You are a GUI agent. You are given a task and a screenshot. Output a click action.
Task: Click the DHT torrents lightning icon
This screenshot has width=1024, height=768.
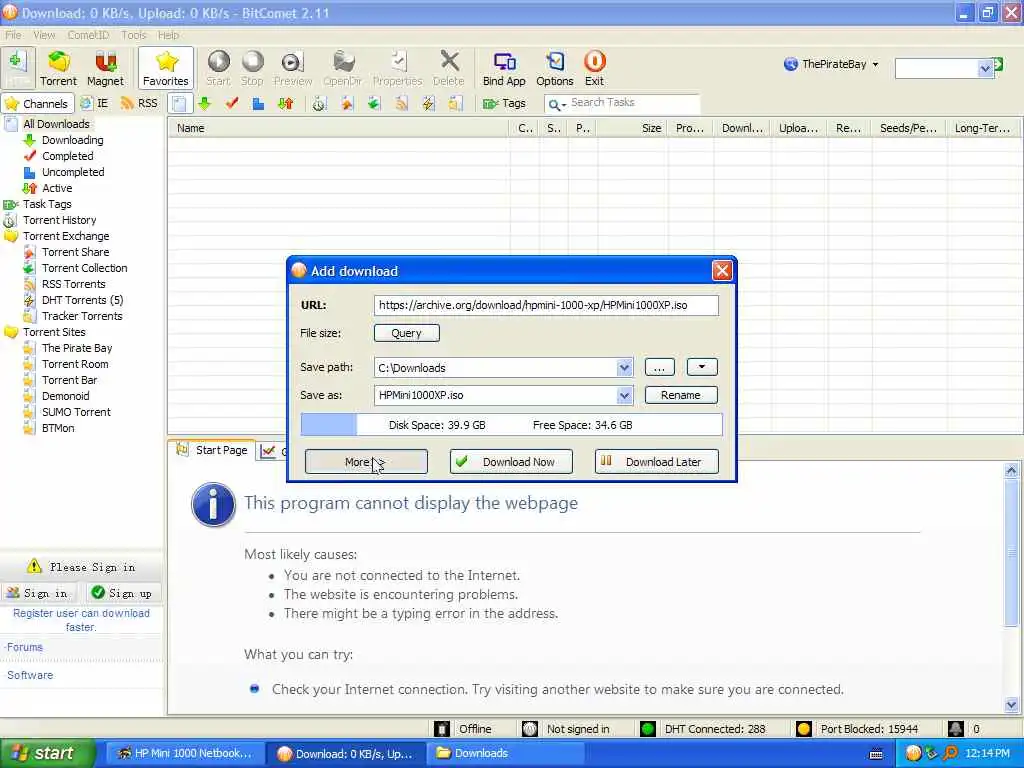tap(428, 103)
